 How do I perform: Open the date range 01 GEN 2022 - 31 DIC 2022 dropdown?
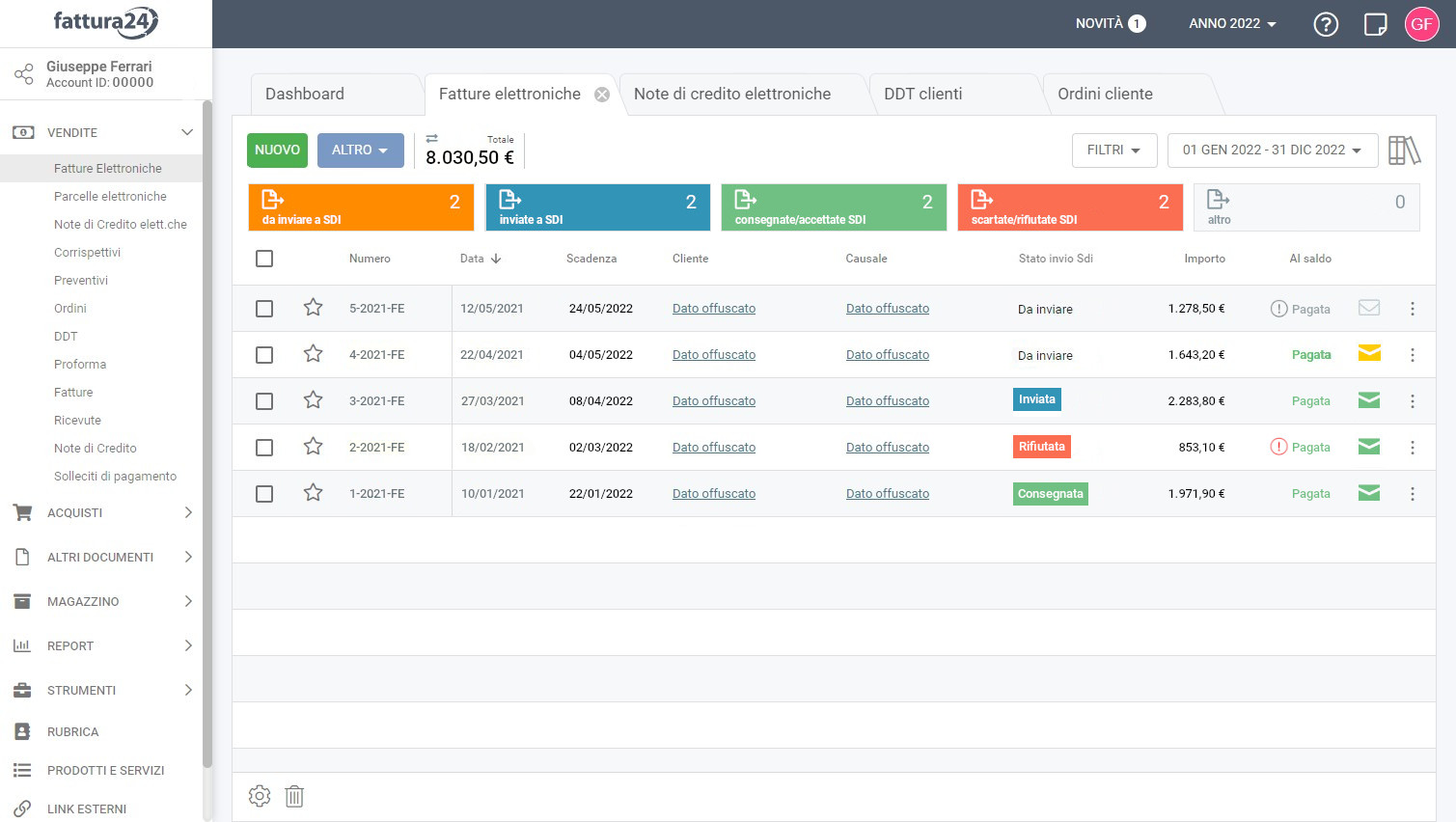point(1273,151)
